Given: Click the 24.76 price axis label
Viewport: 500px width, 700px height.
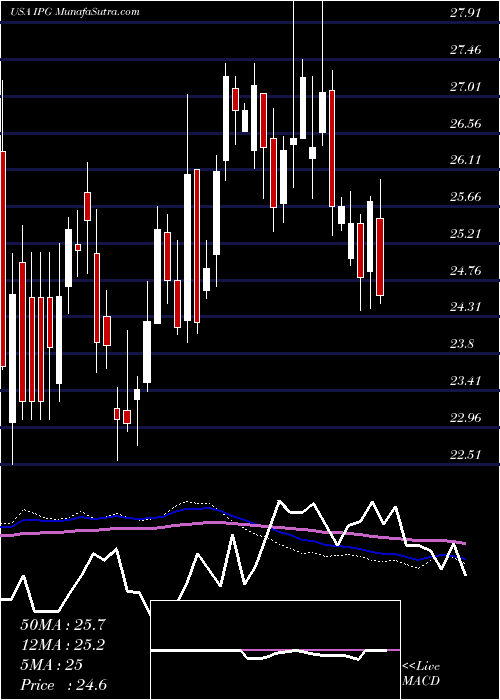Looking at the screenshot, I should point(466,271).
